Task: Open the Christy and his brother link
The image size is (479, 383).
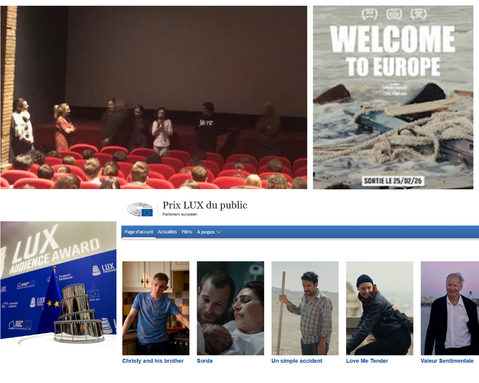Action: point(153,361)
